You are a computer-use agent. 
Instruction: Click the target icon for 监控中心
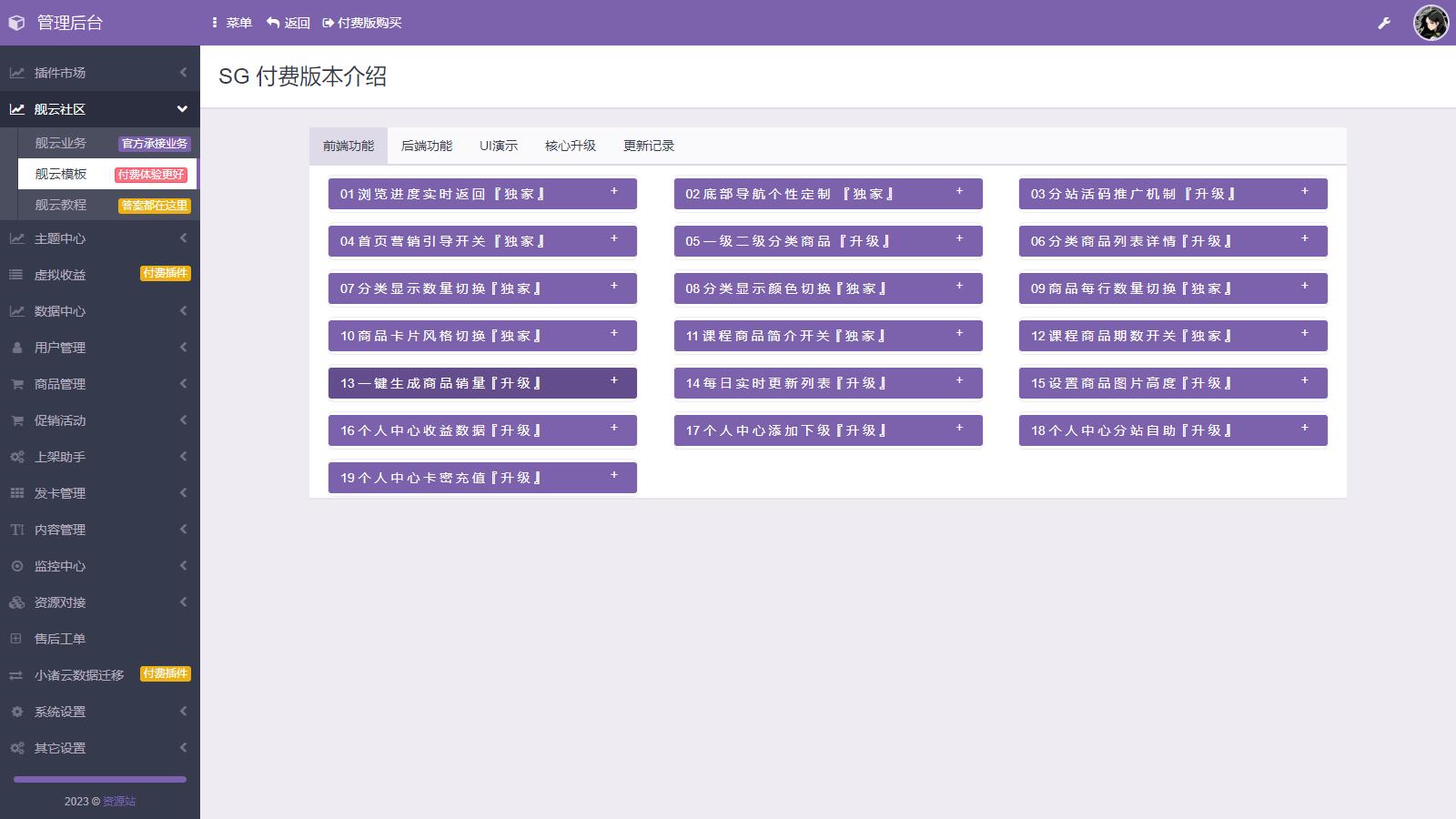[x=16, y=566]
